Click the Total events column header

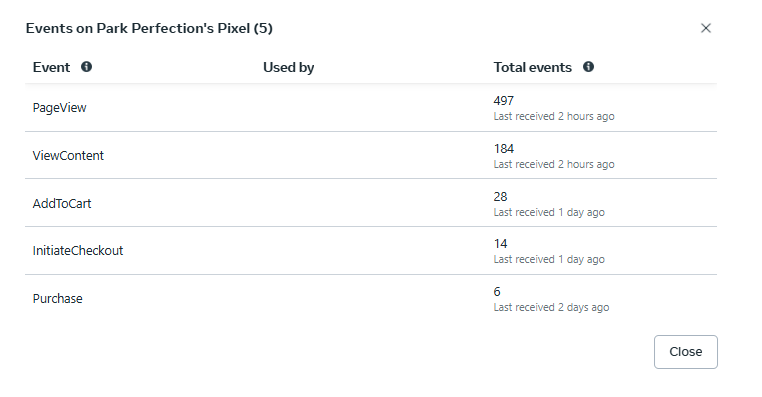[x=533, y=67]
